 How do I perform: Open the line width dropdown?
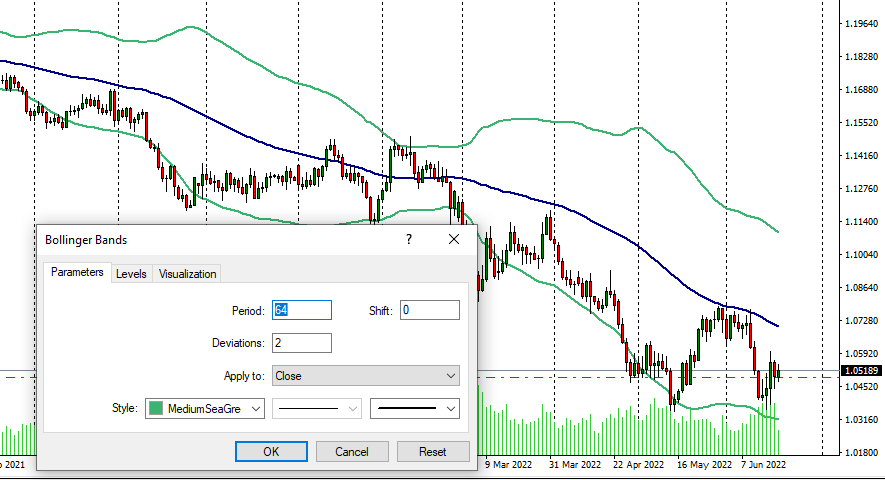point(415,409)
